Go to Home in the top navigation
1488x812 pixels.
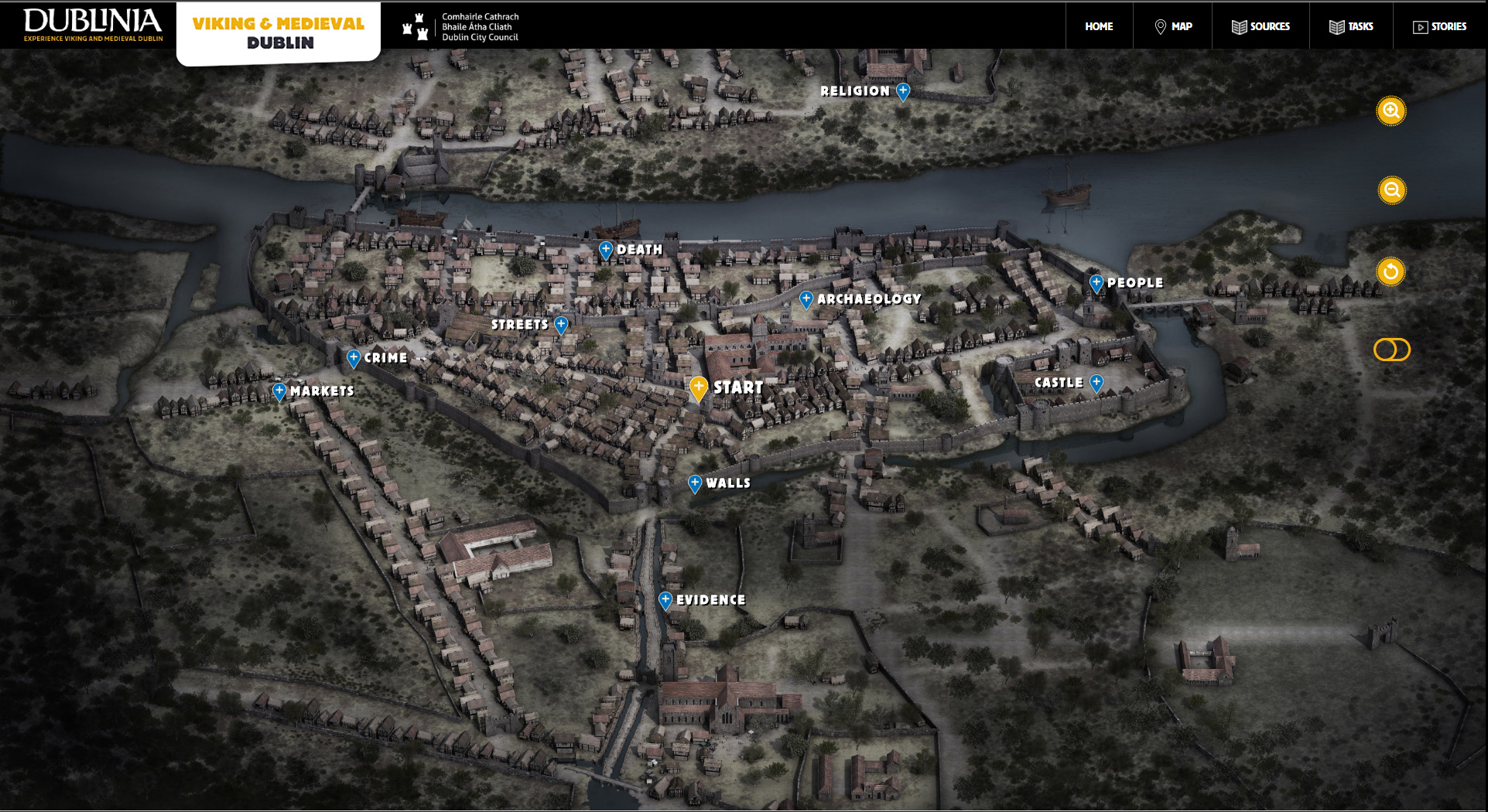1099,26
